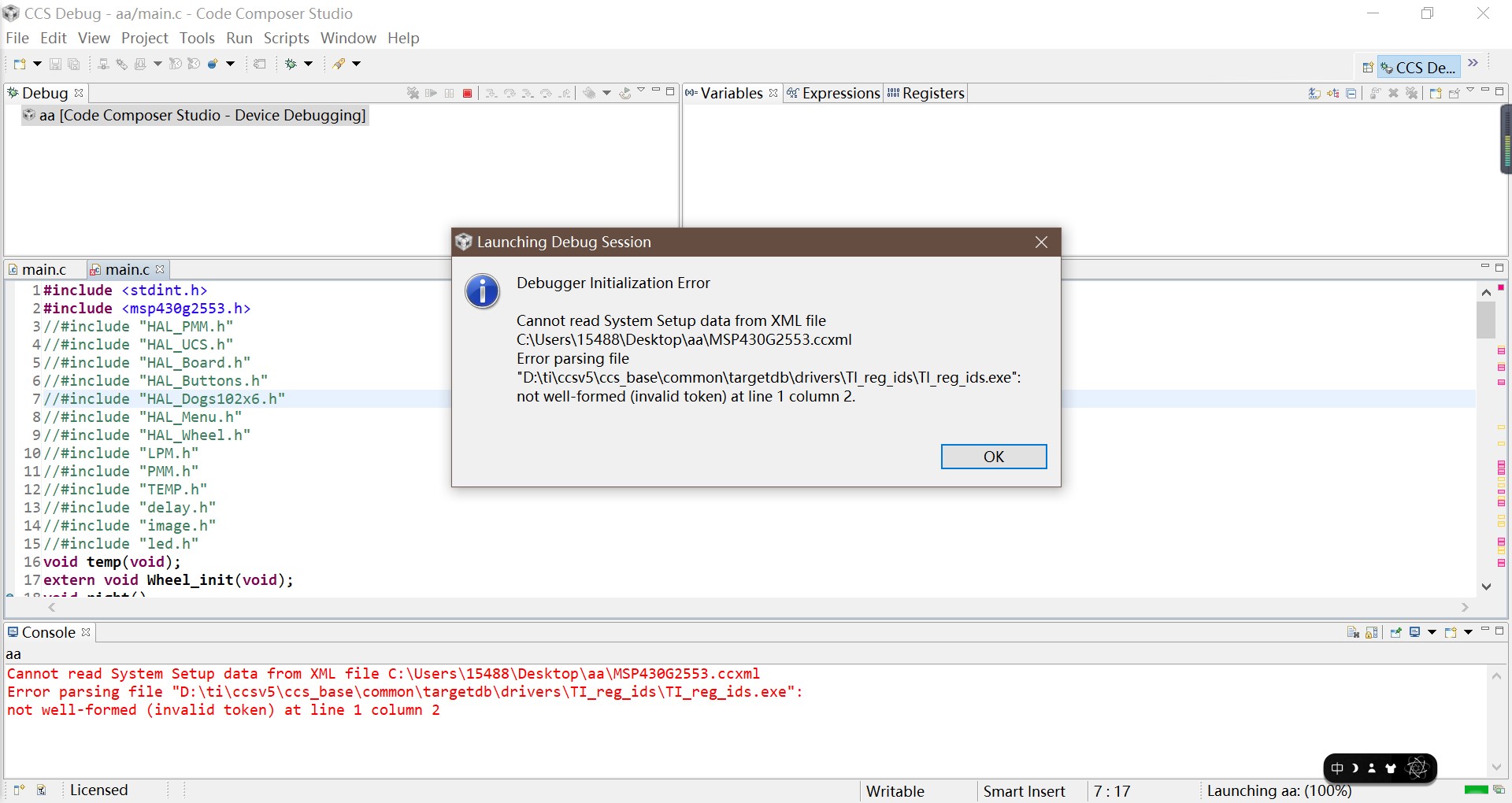Close the Variables view tab

773,93
